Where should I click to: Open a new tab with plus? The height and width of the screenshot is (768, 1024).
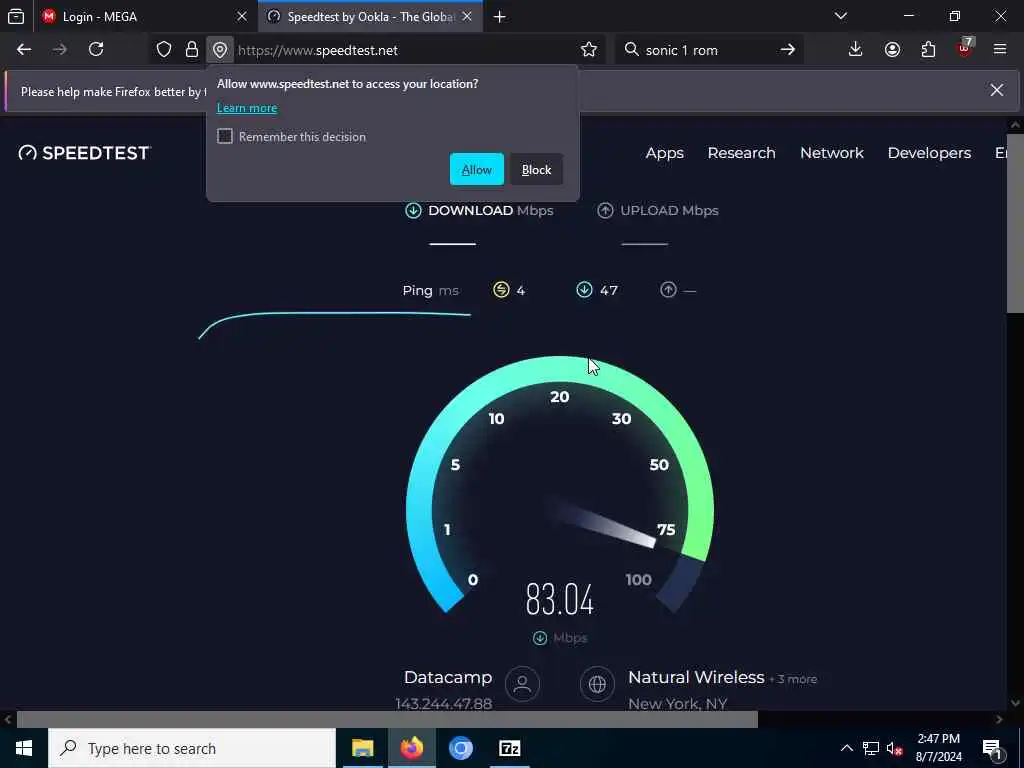click(500, 17)
